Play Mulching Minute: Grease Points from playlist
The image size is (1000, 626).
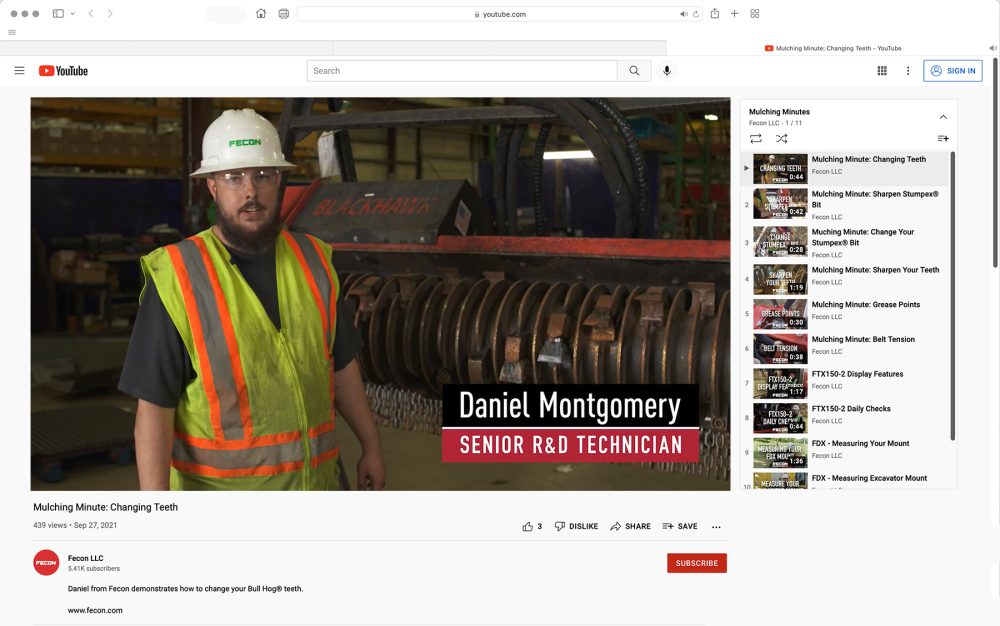[x=865, y=305]
